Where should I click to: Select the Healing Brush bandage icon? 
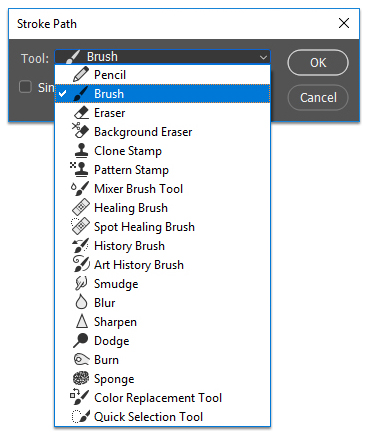81,208
